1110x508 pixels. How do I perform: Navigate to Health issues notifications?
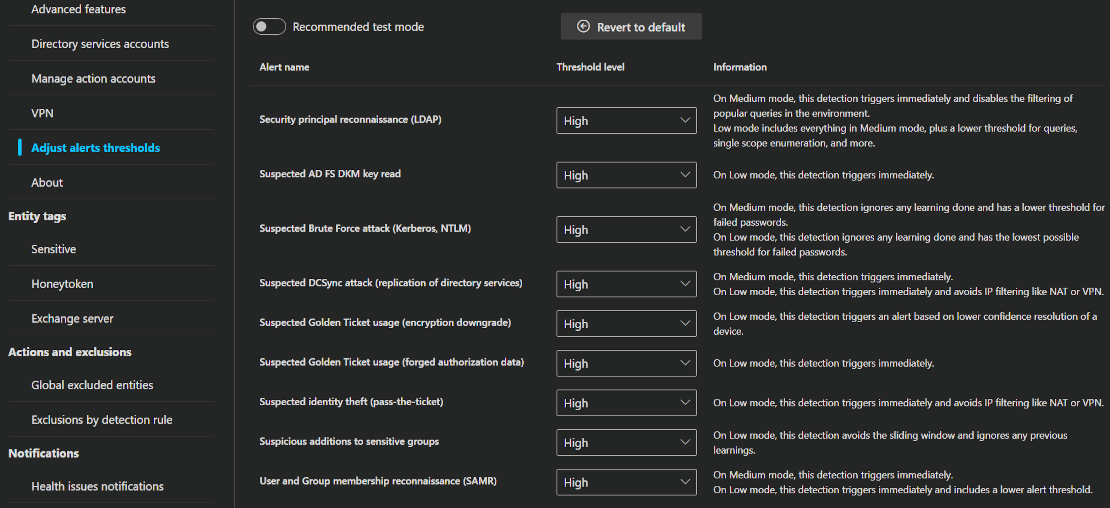coord(97,486)
